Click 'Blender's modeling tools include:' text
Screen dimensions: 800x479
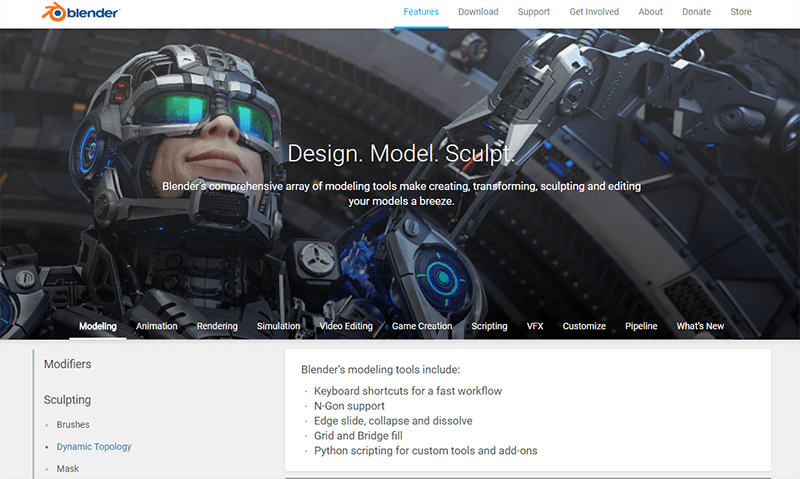[381, 369]
